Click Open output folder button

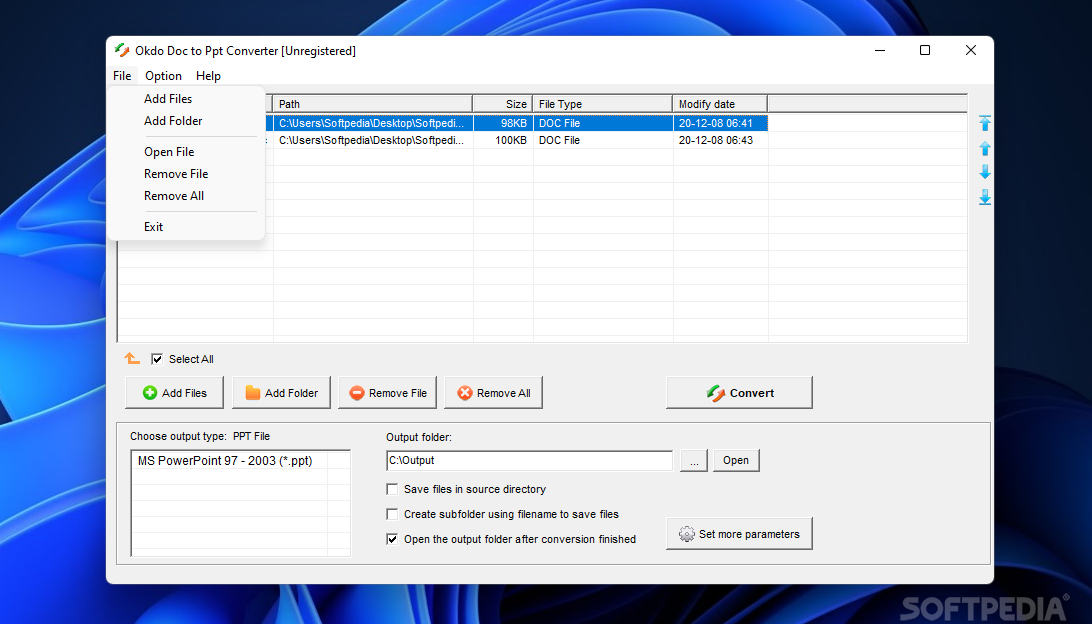point(736,460)
